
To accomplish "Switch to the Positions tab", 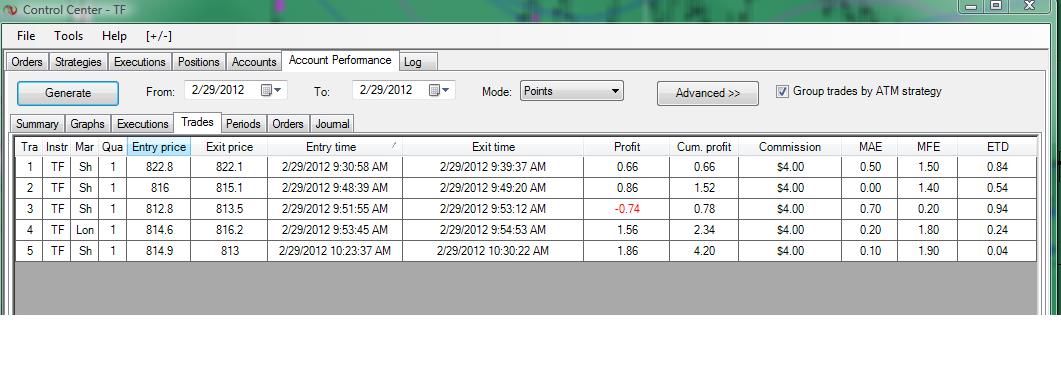I will coord(198,62).
